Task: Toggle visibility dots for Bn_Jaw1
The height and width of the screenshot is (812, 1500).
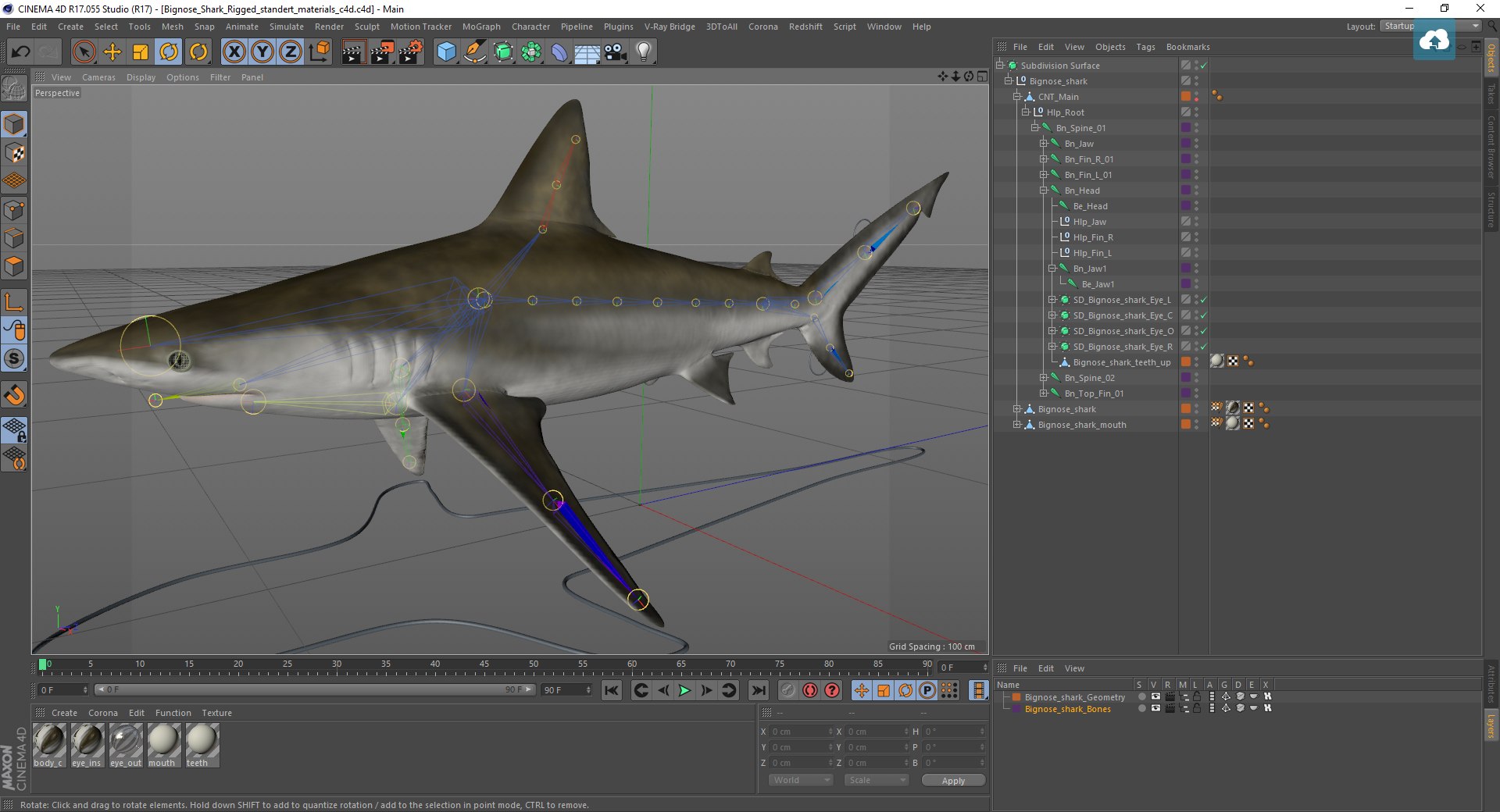Action: tap(1196, 269)
